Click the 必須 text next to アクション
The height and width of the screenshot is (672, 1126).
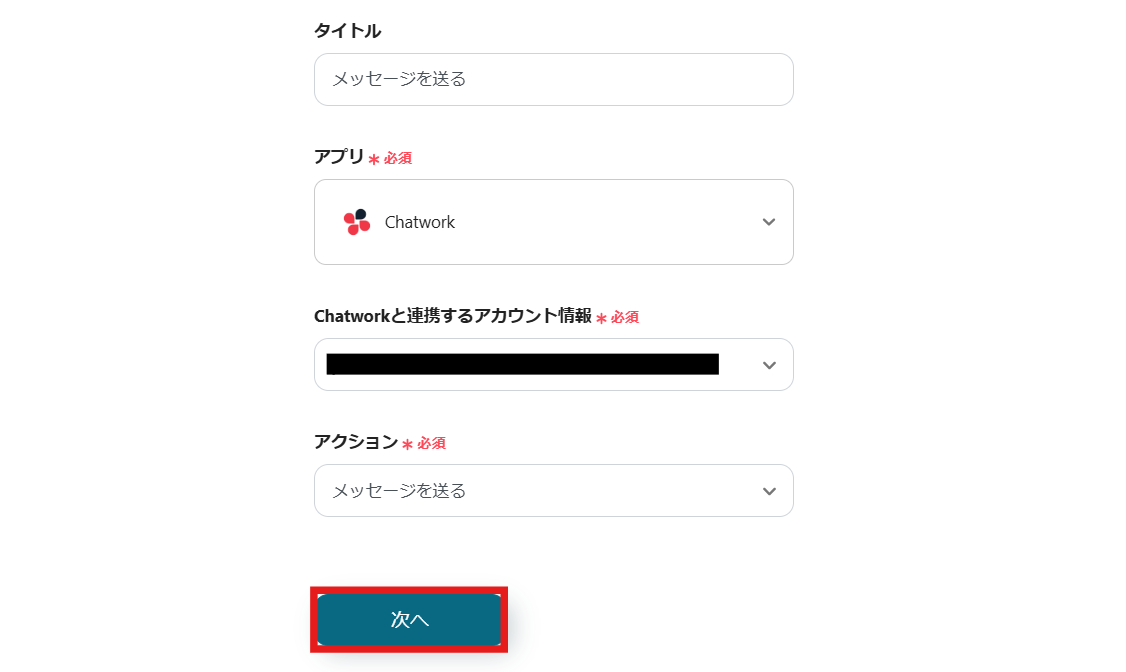tap(431, 443)
